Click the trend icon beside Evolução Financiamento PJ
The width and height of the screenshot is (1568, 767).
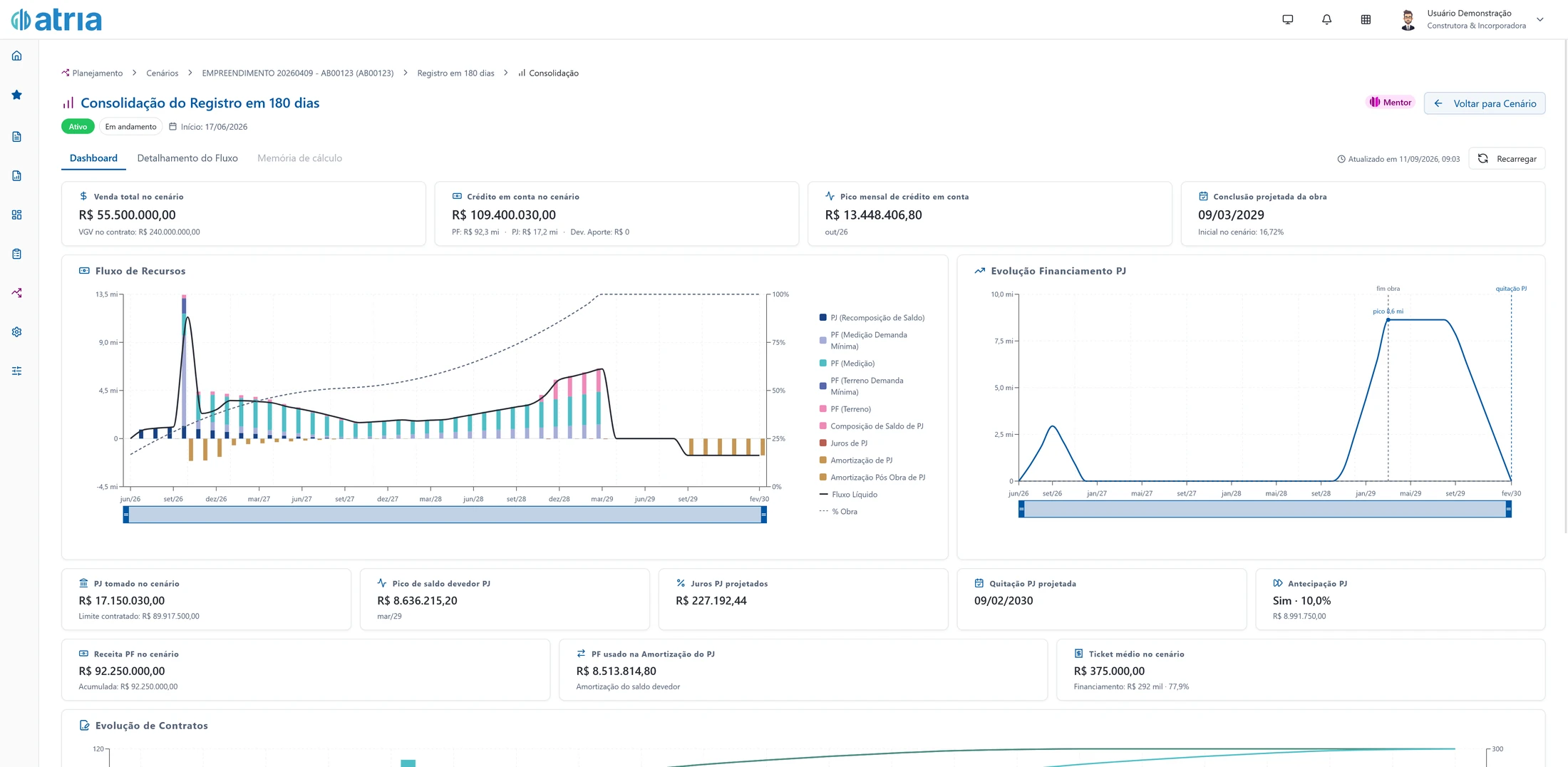pos(980,271)
